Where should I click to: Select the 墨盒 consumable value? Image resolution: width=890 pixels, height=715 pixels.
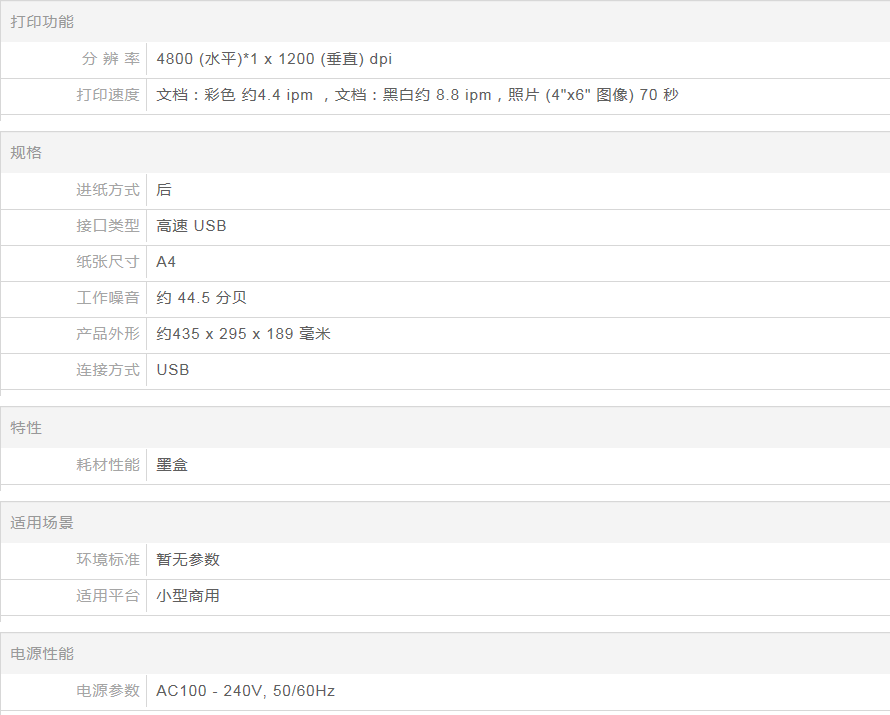click(x=172, y=465)
